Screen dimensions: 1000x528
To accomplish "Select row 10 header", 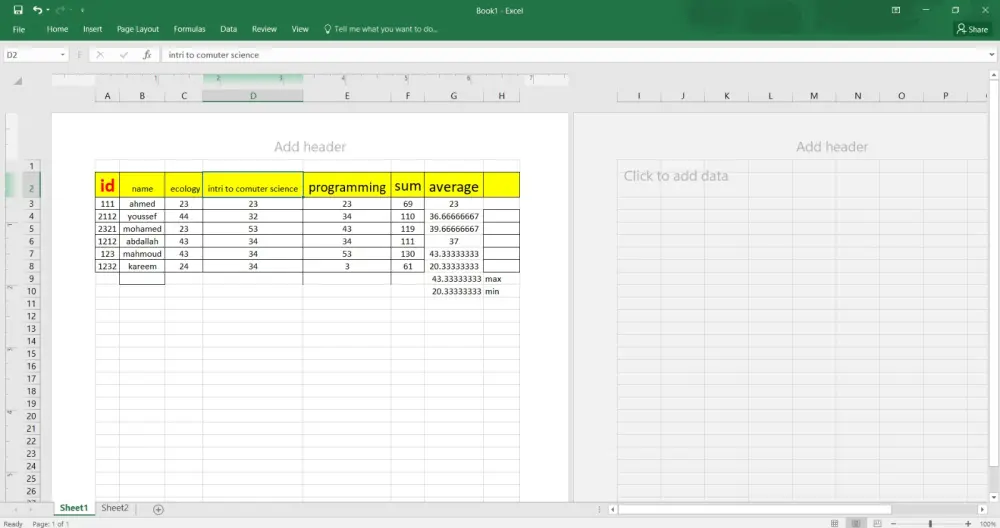I will [31, 291].
